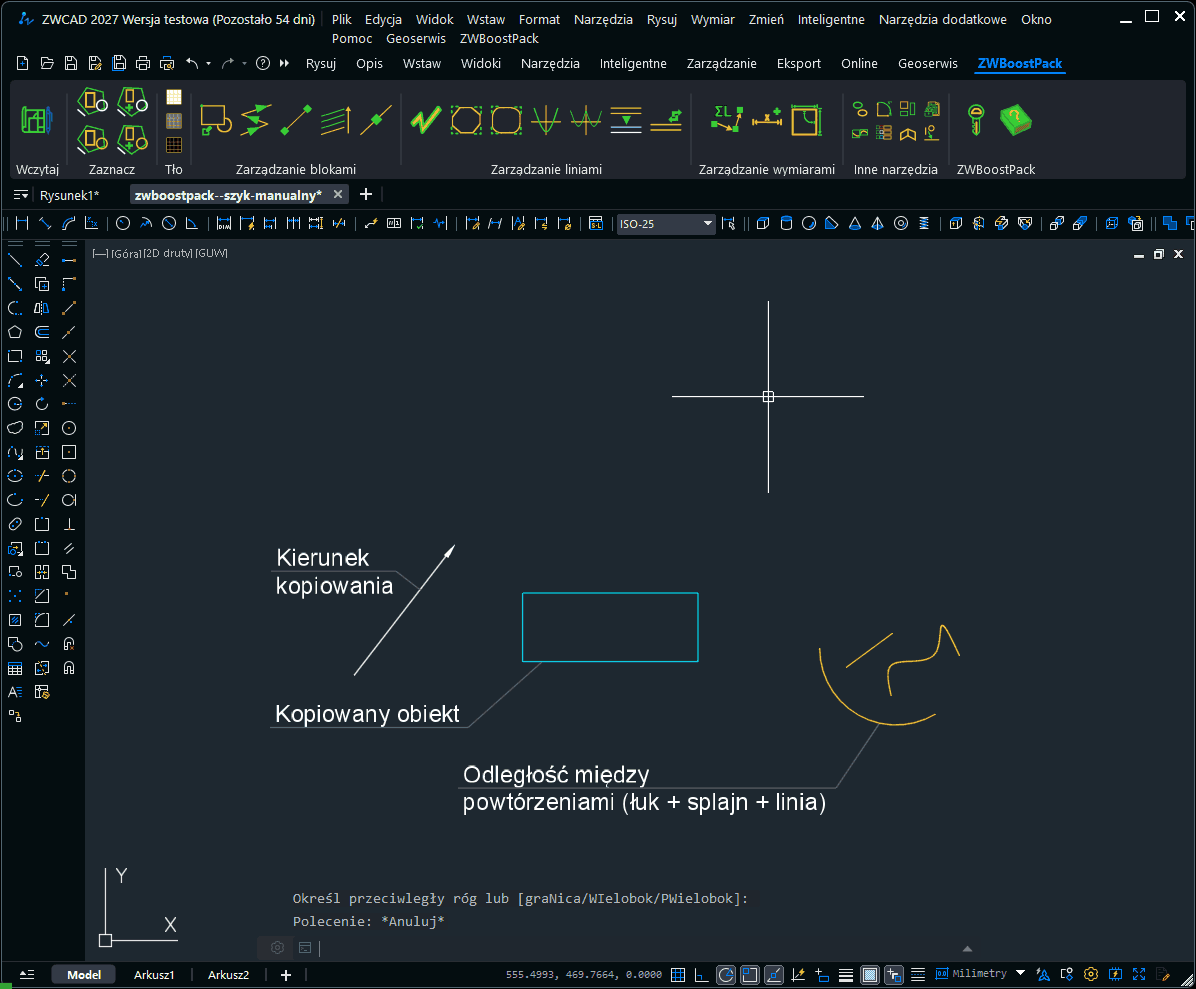Image resolution: width=1196 pixels, height=989 pixels.
Task: Toggle Ortho mode in status bar
Action: [x=701, y=974]
